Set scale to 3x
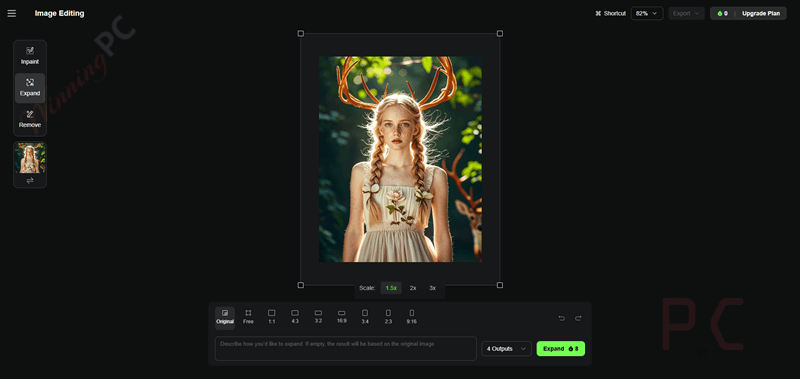Image resolution: width=800 pixels, height=379 pixels. coord(433,288)
